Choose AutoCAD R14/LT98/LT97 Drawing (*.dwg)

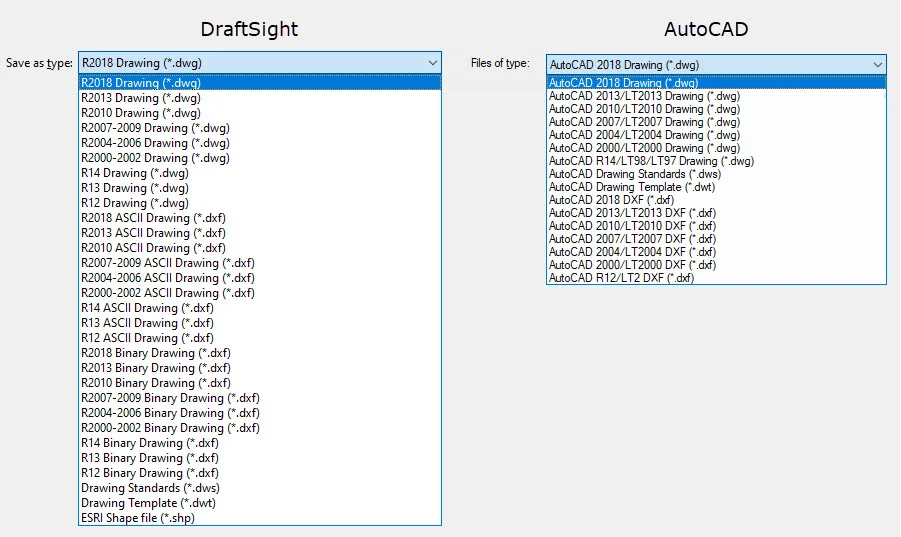point(651,161)
